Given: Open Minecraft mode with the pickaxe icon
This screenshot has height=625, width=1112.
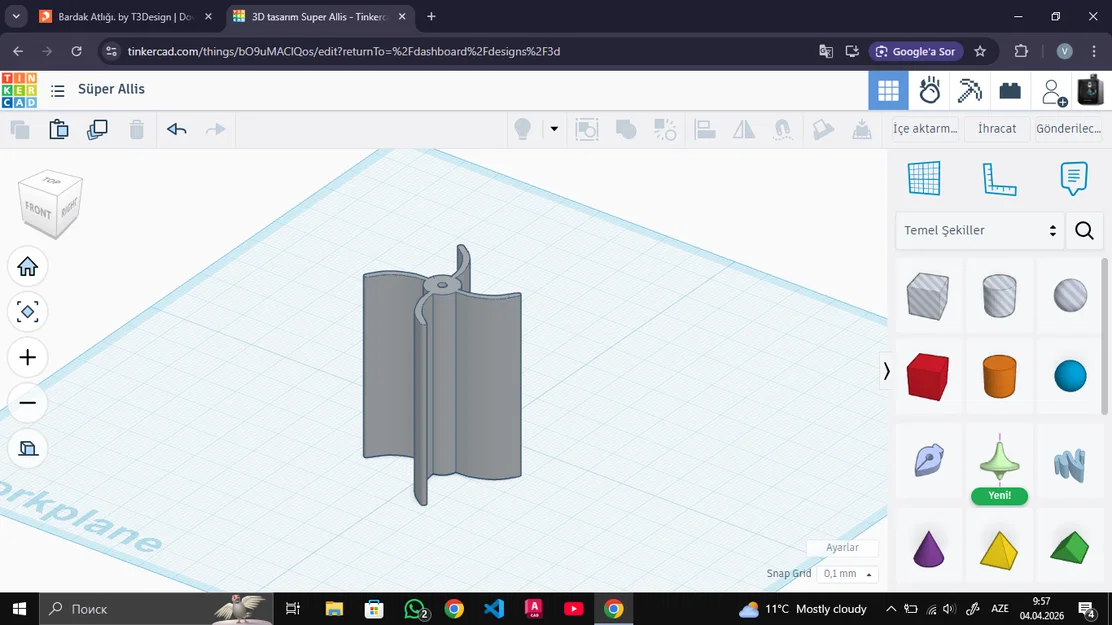Looking at the screenshot, I should click(968, 90).
